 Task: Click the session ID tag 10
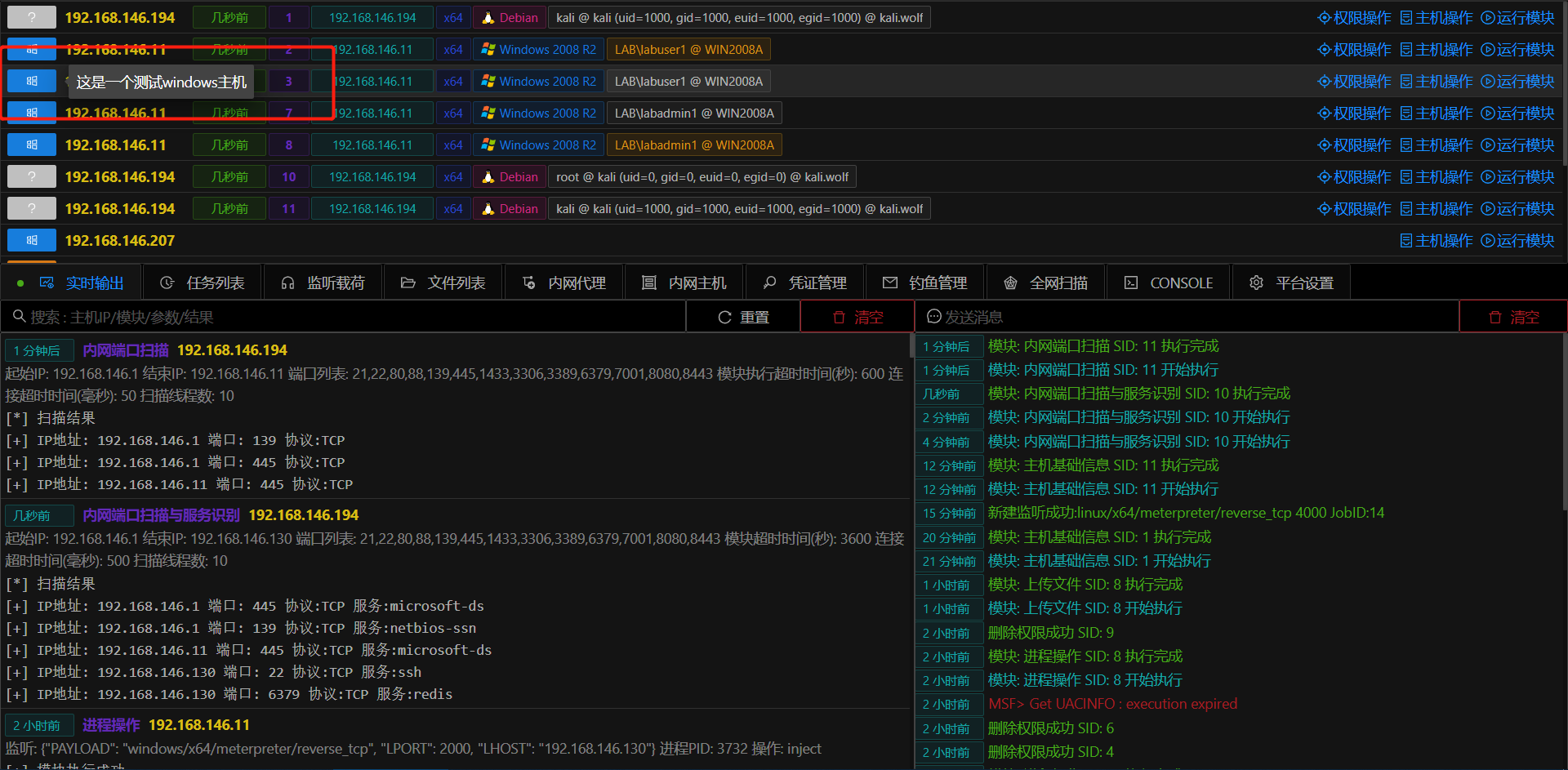click(x=288, y=176)
